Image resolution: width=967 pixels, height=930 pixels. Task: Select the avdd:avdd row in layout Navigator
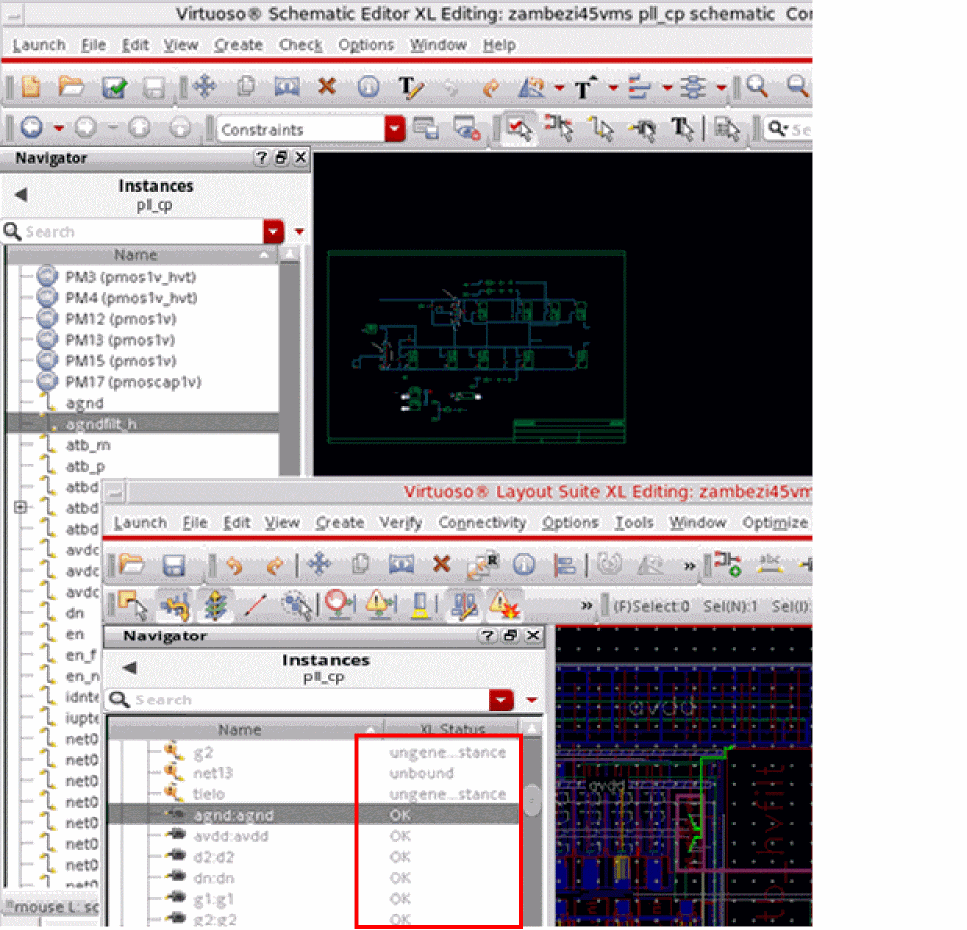221,836
